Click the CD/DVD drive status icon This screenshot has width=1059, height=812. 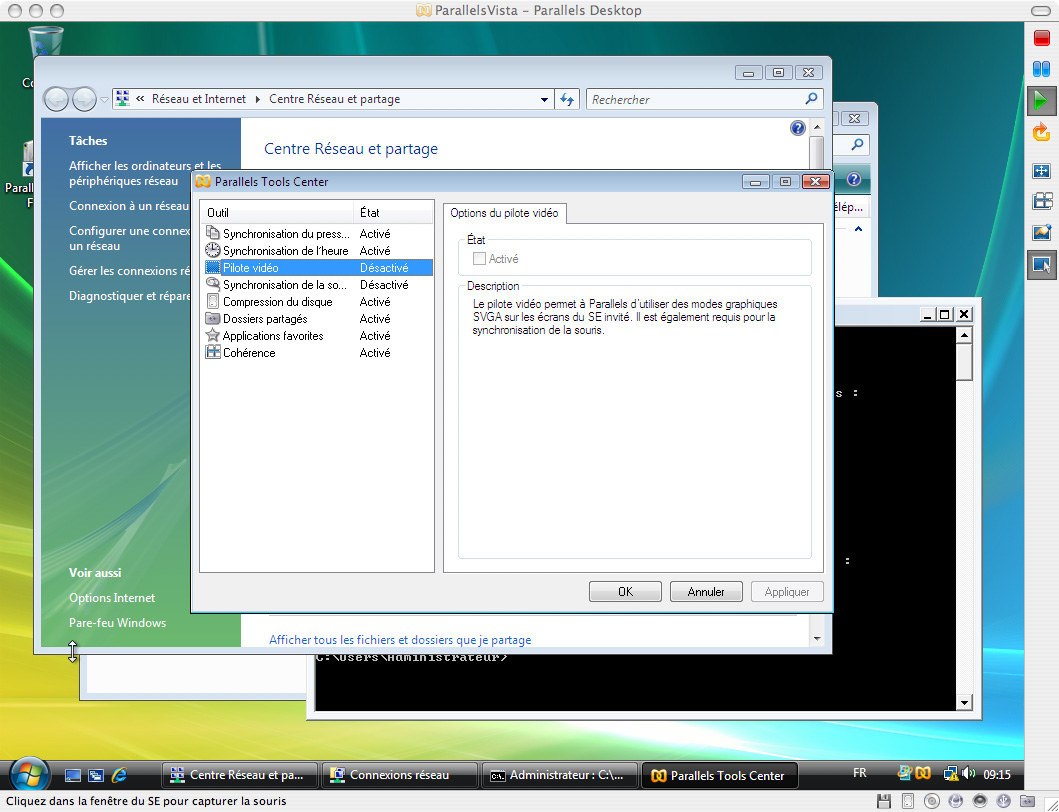[931, 801]
